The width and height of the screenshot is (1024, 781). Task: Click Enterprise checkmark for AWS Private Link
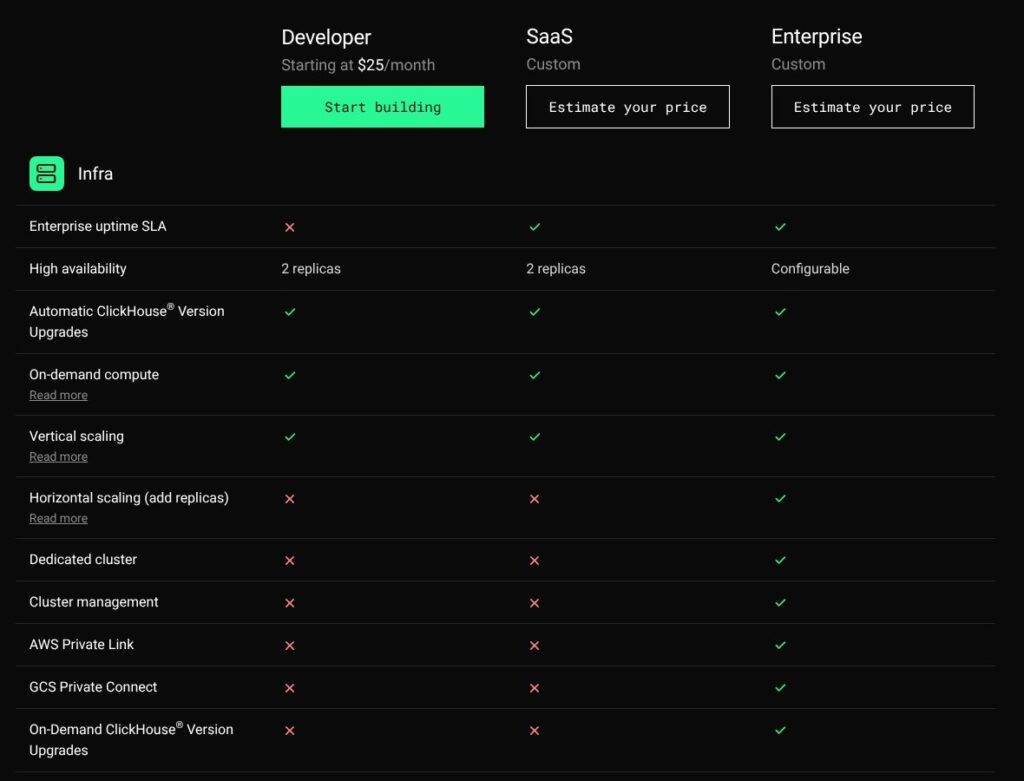tap(780, 645)
